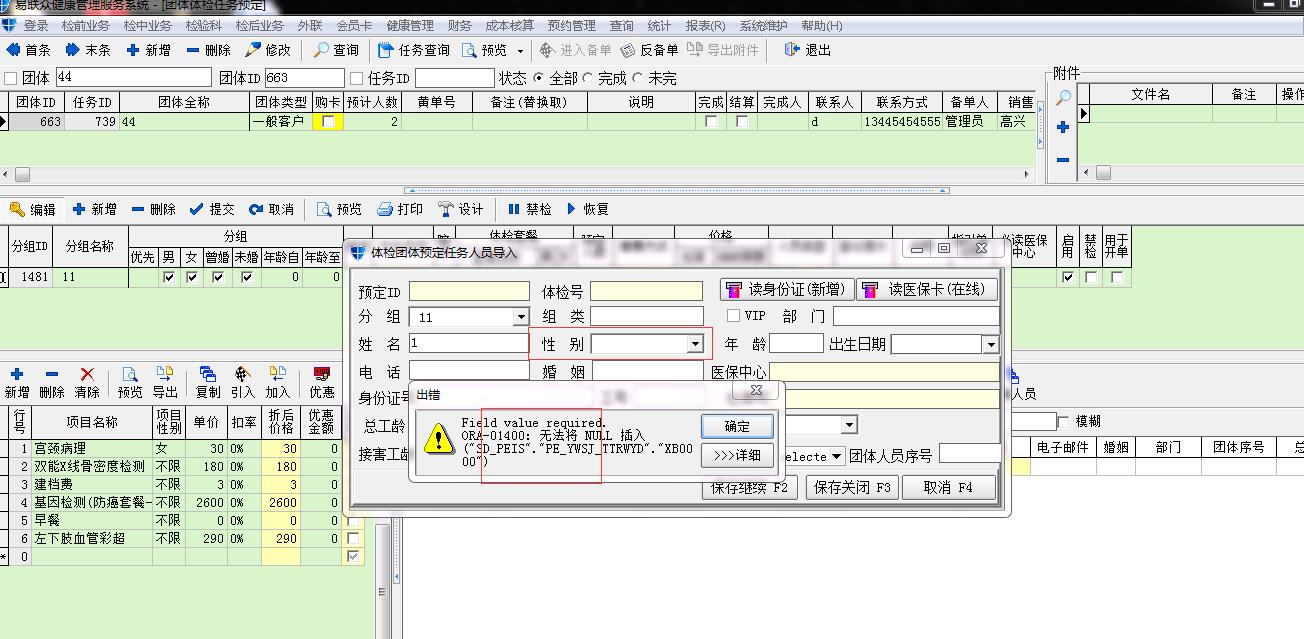
Task: Jump to last record 末条
Action: pos(88,50)
